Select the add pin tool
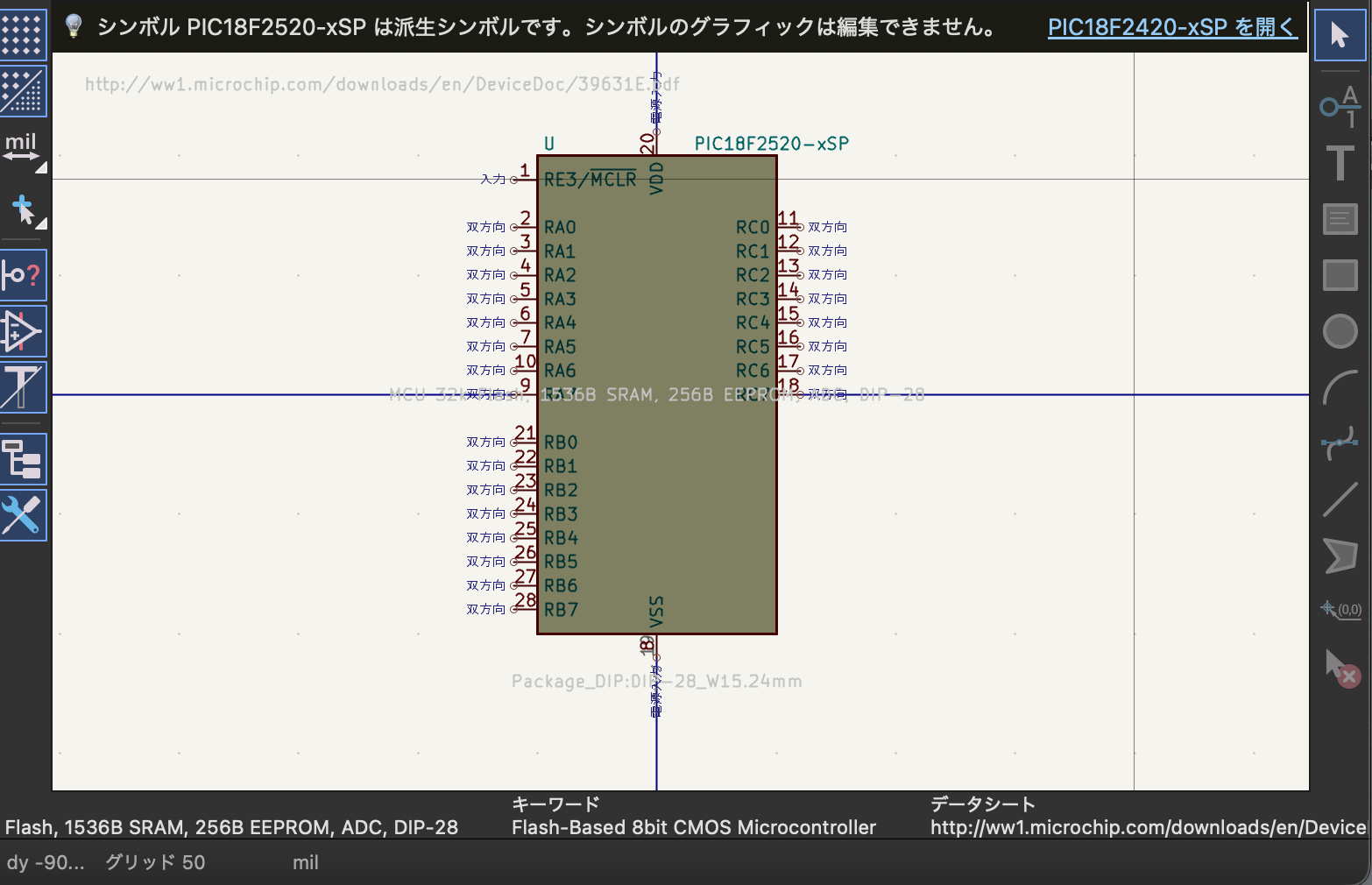The image size is (1372, 885). (1340, 106)
